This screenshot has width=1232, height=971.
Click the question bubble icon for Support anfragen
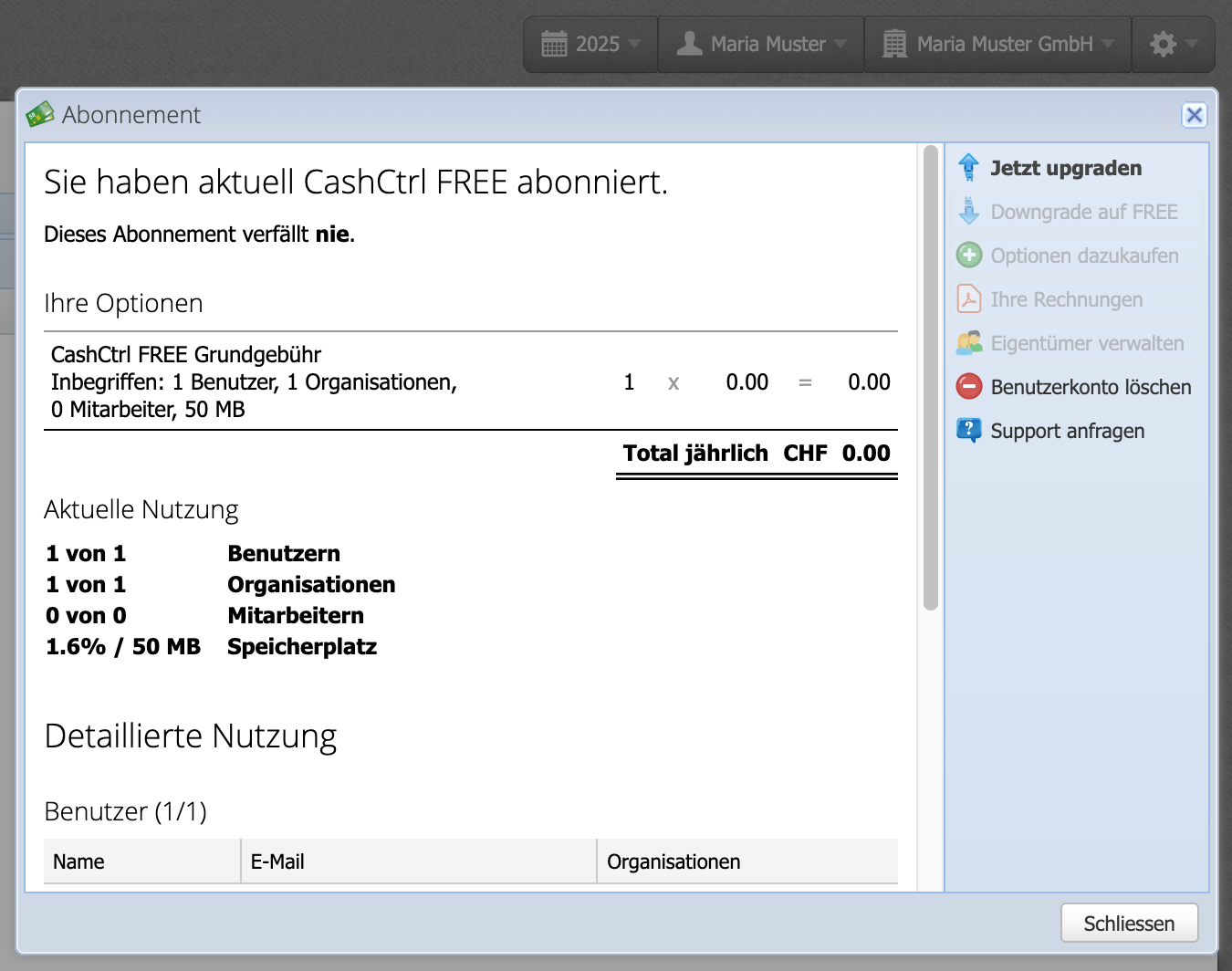coord(969,430)
